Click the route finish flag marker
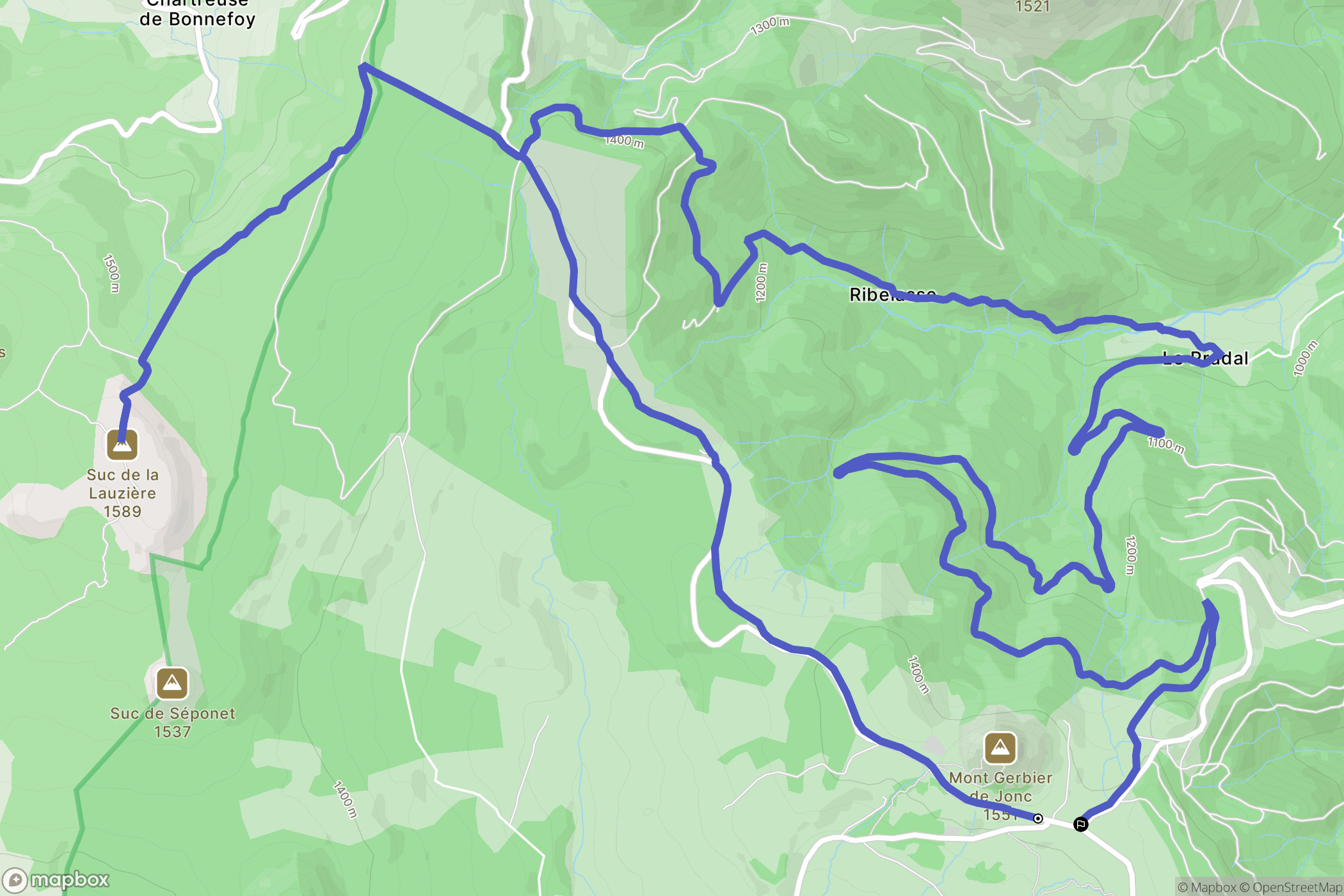 click(x=1080, y=824)
